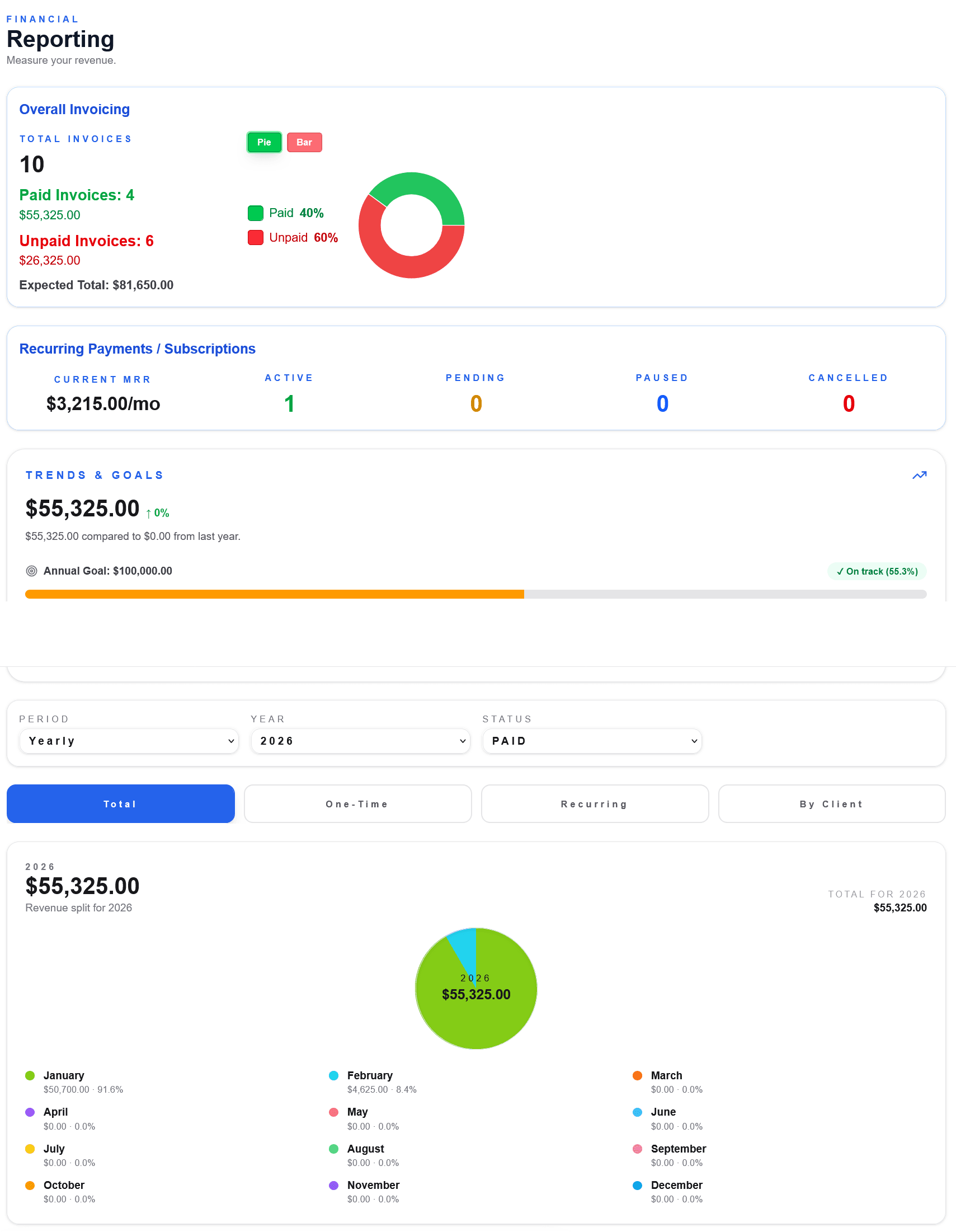Click the Annual Goal target icon
Screen dimensions: 956x1232
click(32, 571)
